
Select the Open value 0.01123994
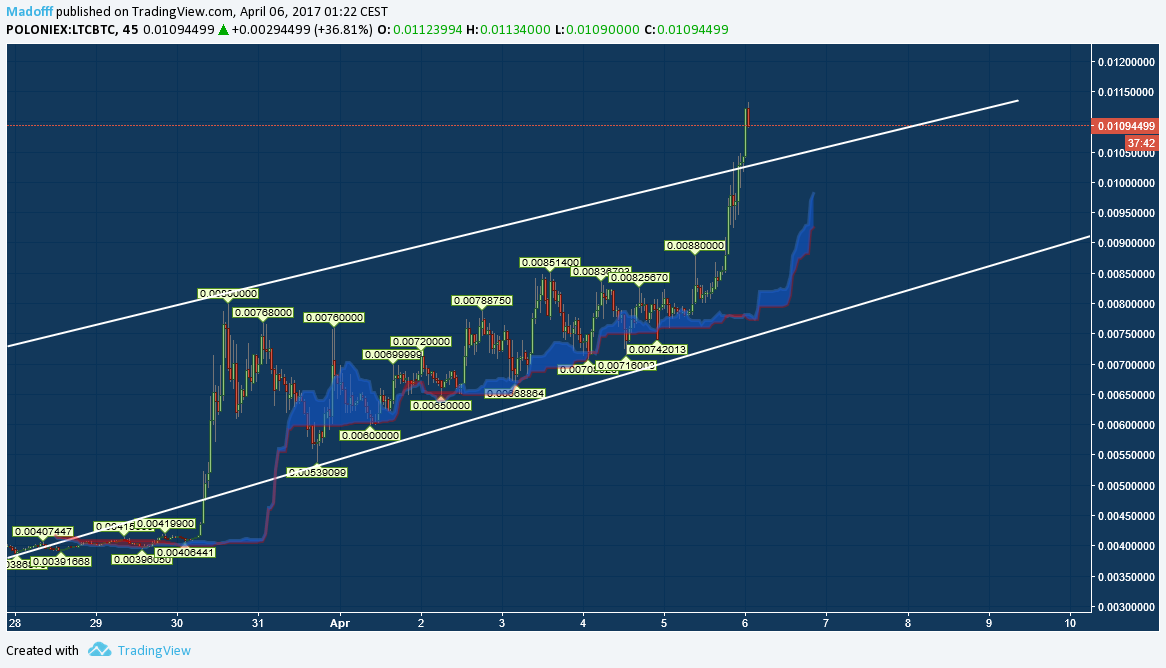pos(428,30)
